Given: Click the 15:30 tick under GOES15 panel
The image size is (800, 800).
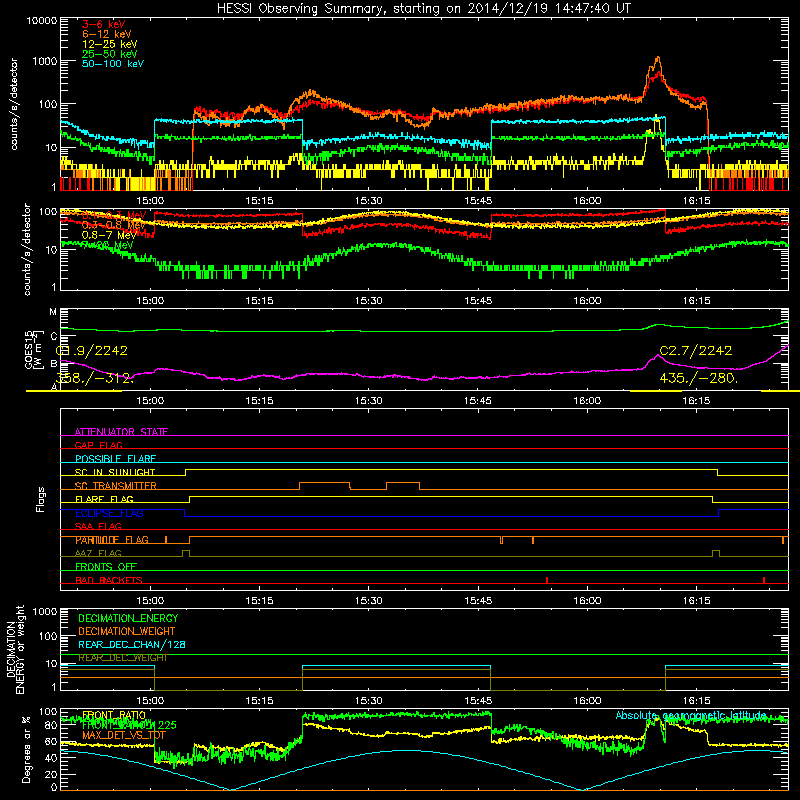Looking at the screenshot, I should click(x=368, y=401).
